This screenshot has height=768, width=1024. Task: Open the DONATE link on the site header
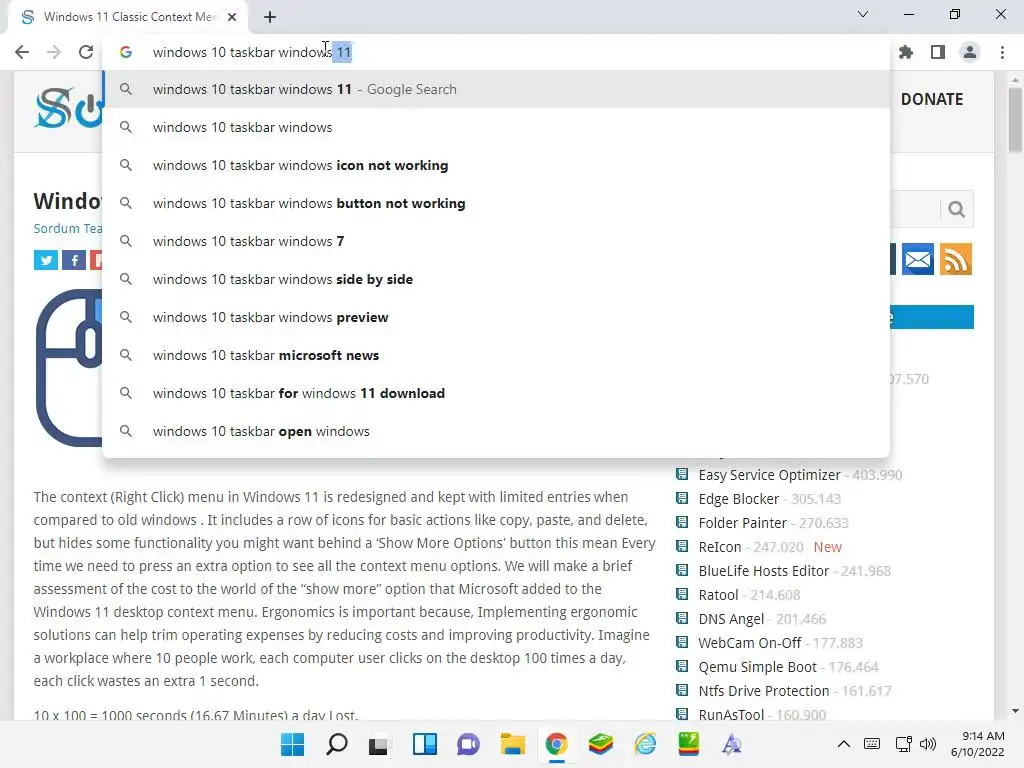(x=932, y=99)
